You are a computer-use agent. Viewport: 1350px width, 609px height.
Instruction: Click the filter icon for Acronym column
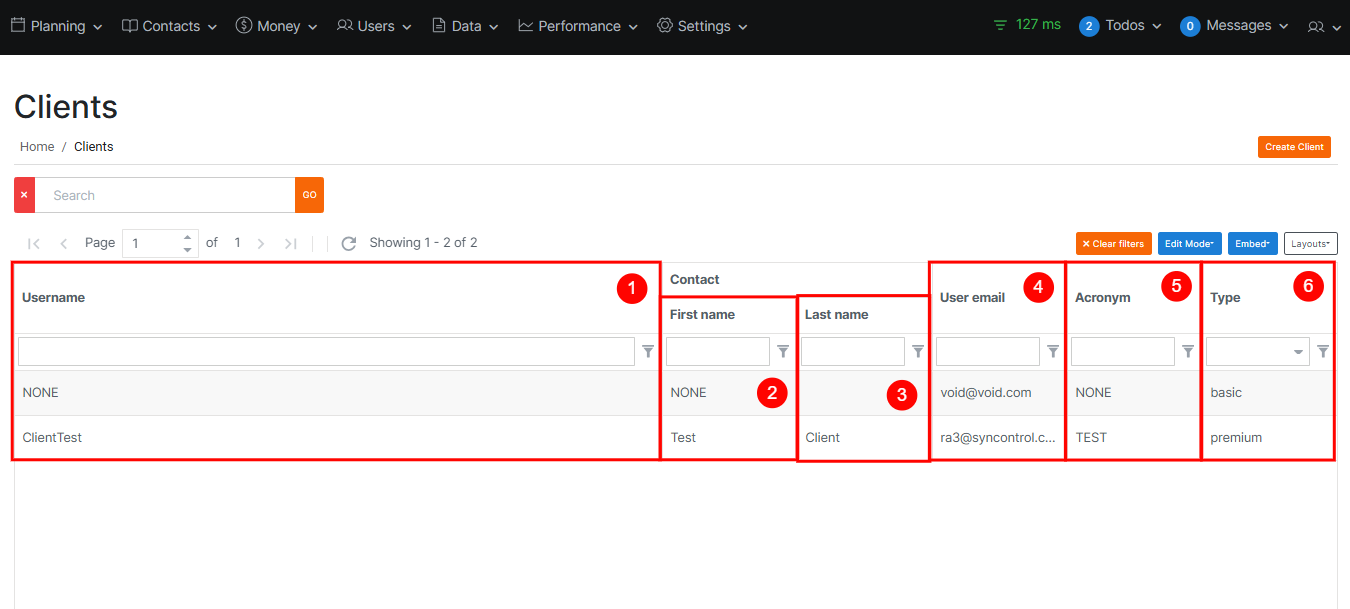pyautogui.click(x=1188, y=351)
